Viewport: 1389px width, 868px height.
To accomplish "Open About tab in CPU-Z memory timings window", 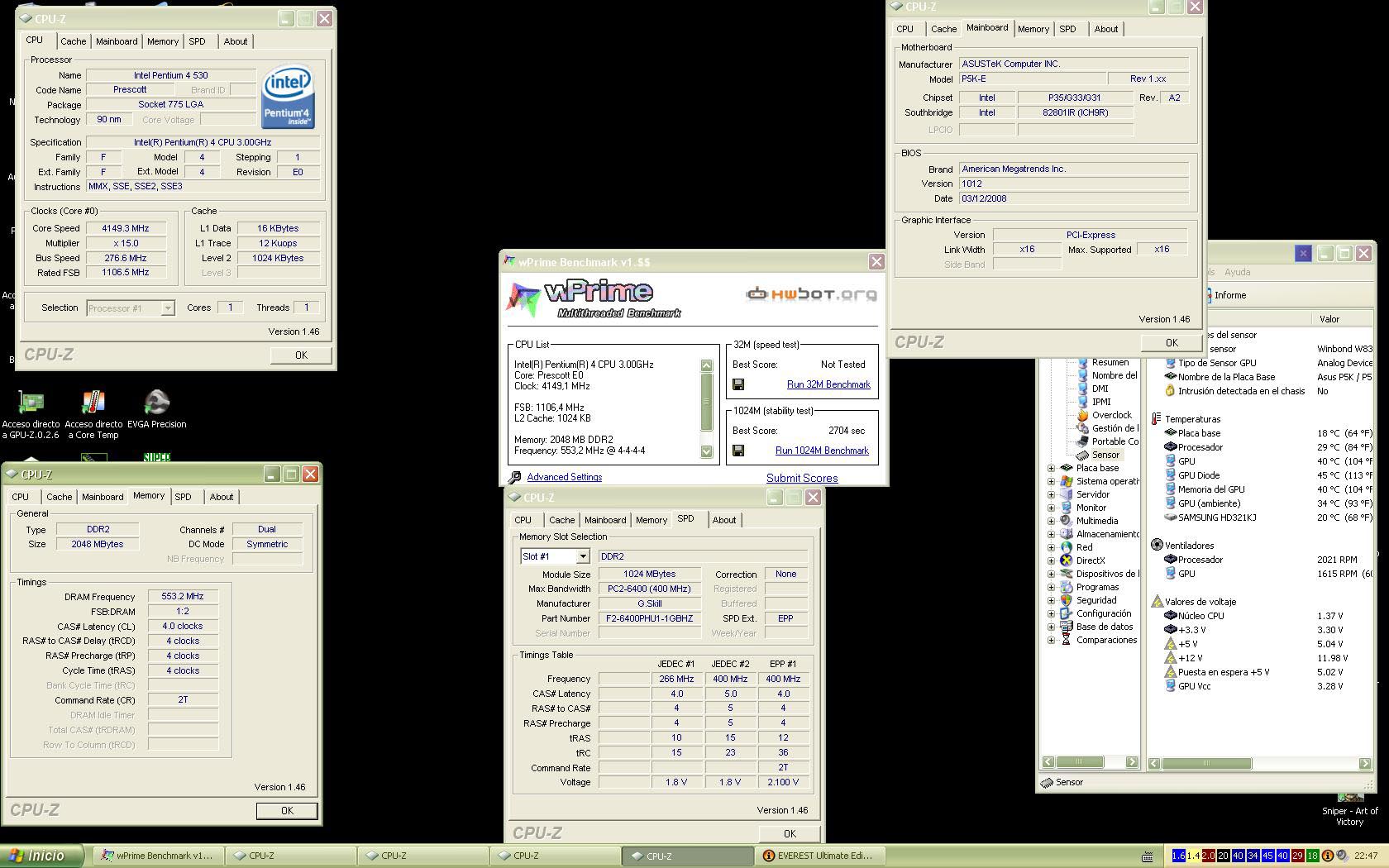I will point(221,497).
